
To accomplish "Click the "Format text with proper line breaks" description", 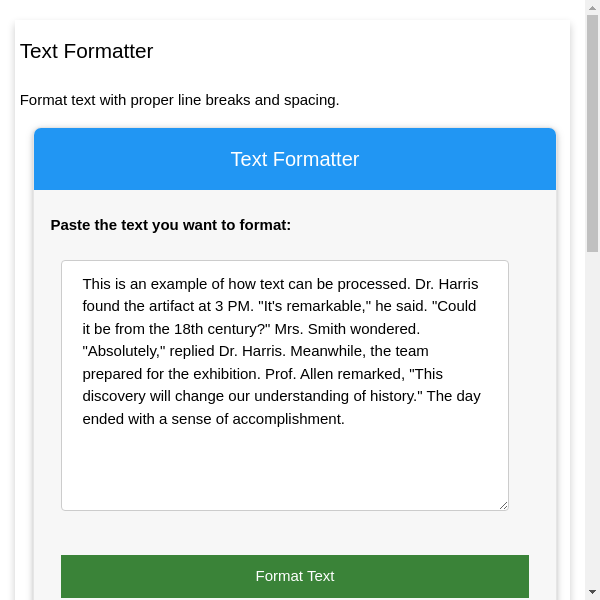I will [180, 100].
